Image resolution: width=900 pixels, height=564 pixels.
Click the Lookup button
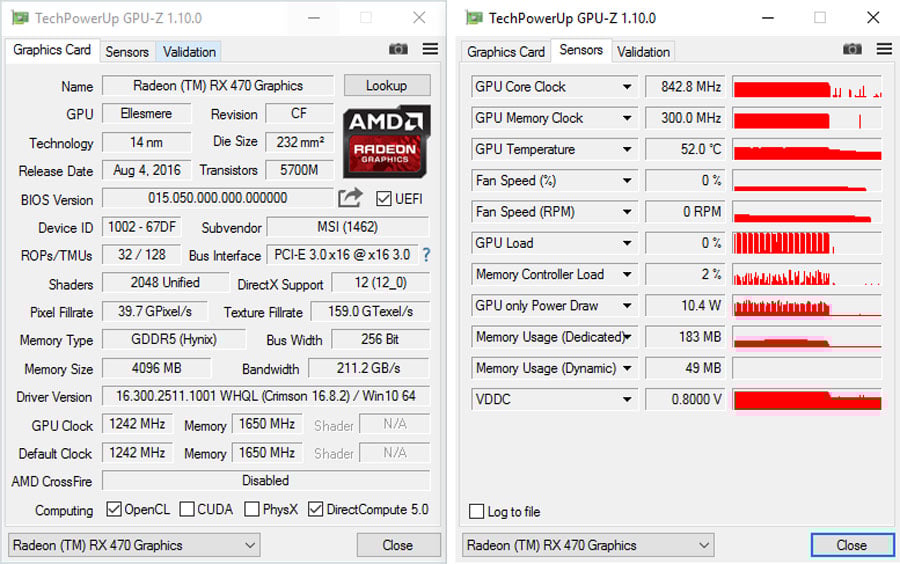387,85
